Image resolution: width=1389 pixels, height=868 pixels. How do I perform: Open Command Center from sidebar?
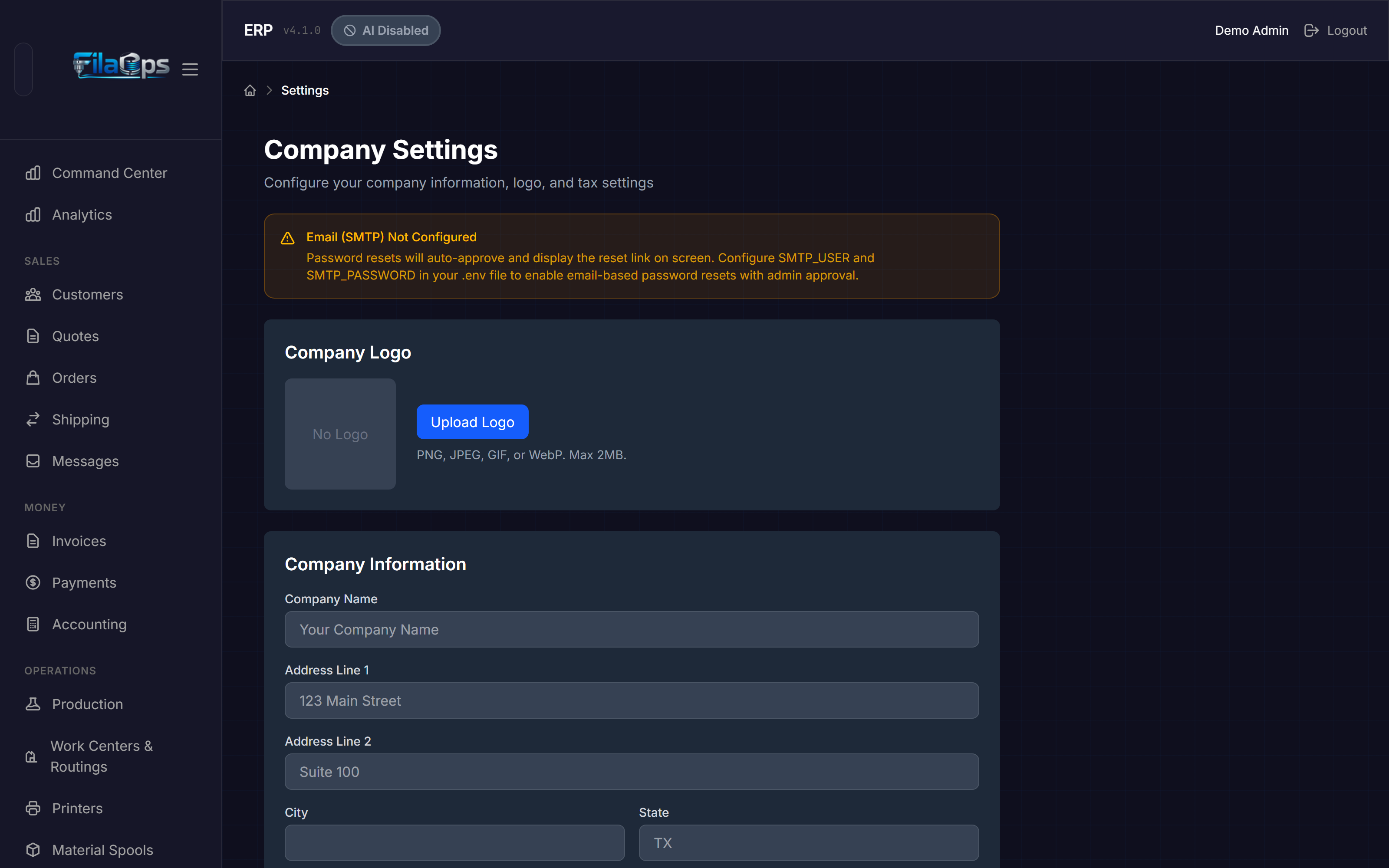point(111,173)
